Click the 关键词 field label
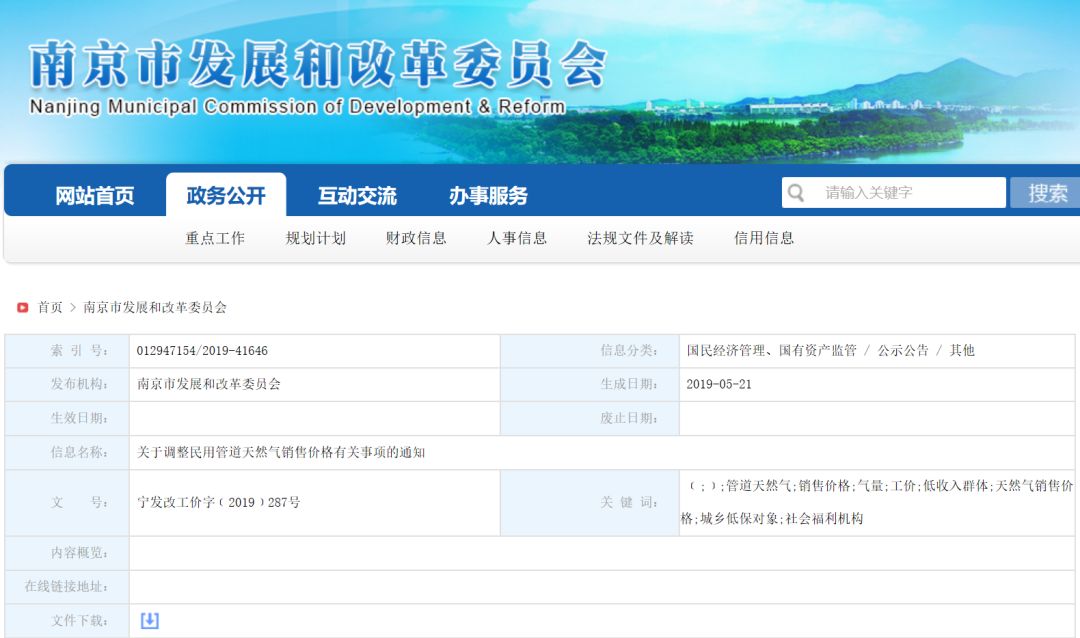Viewport: 1080px width, 638px height. [x=629, y=503]
